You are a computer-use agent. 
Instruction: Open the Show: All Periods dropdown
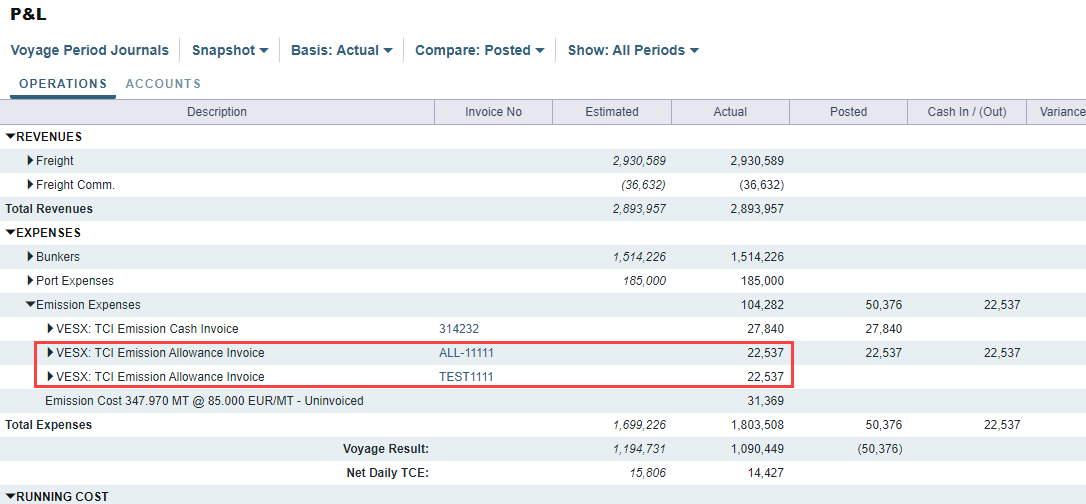[633, 50]
